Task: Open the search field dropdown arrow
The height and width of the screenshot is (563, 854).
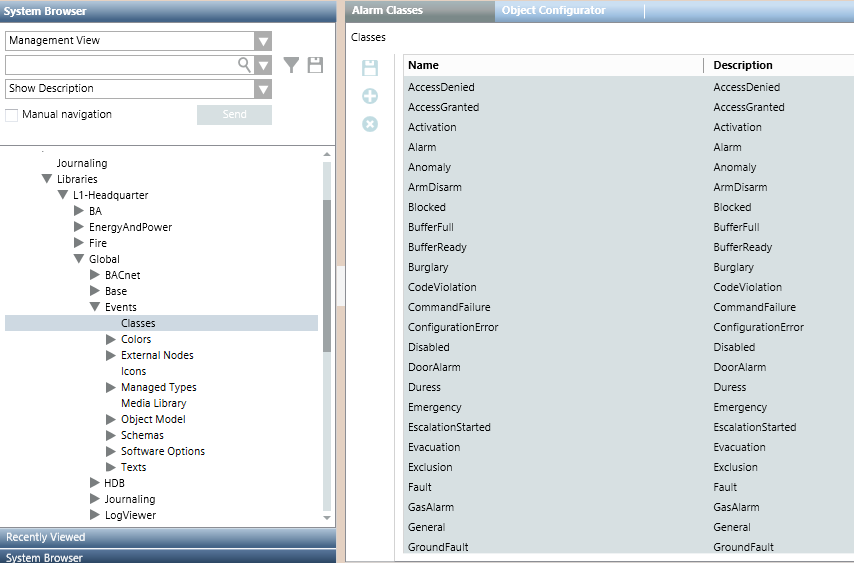Action: pyautogui.click(x=262, y=65)
